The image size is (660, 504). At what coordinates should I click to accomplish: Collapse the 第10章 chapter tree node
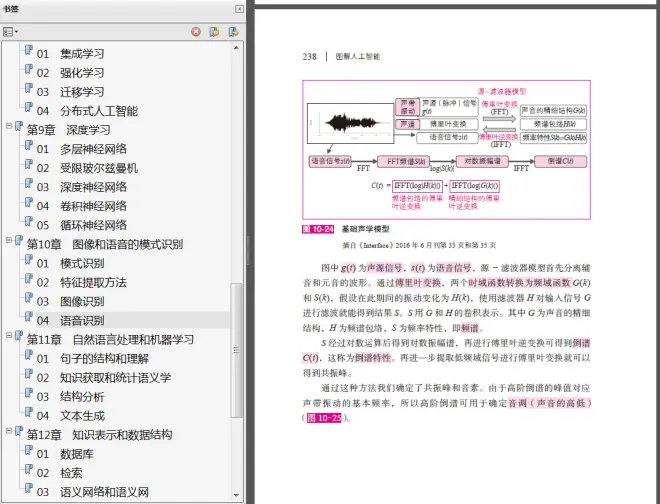pyautogui.click(x=9, y=244)
